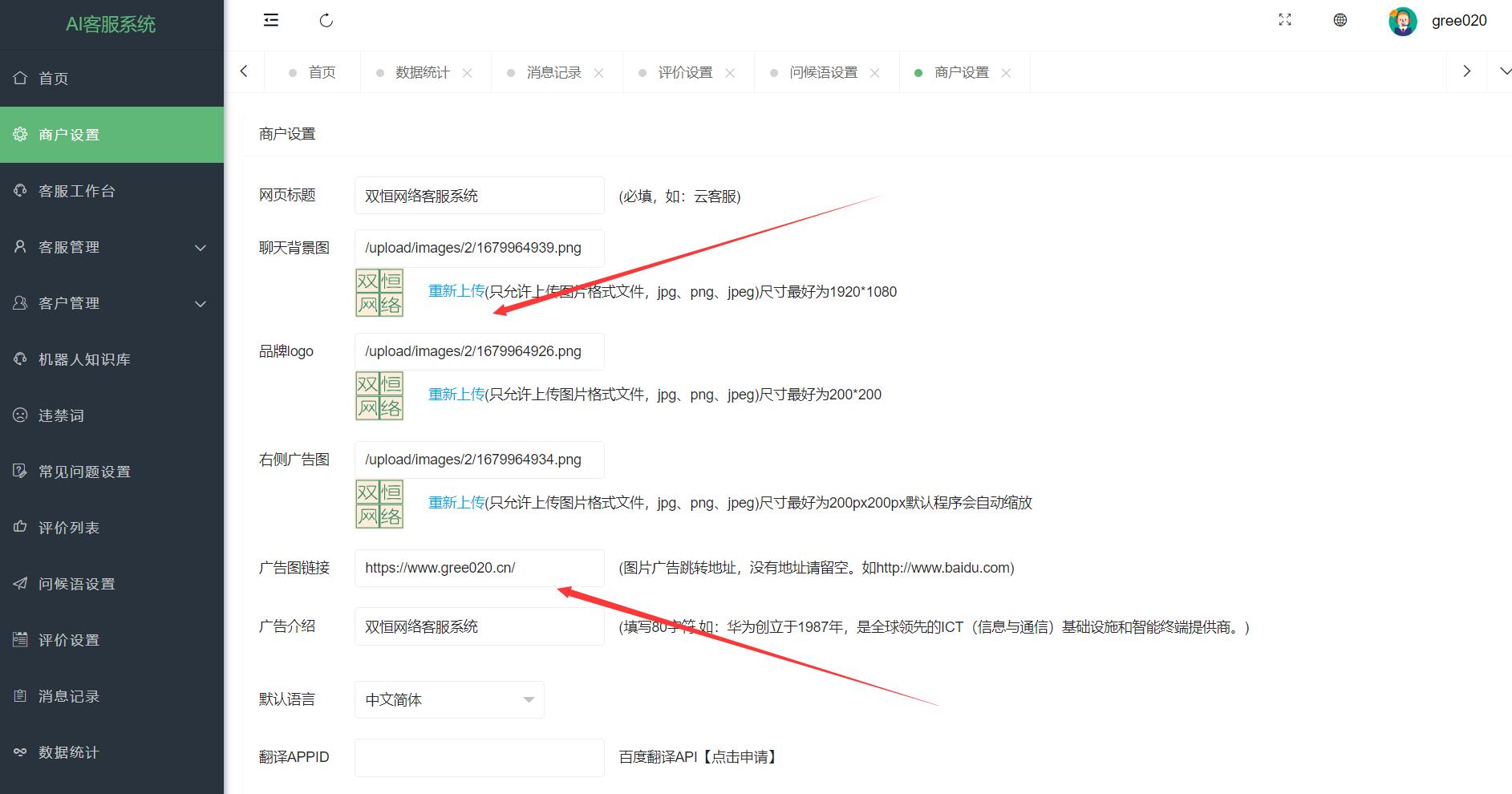Toggle fullscreen with the expand icon
Image resolution: width=1512 pixels, height=794 pixels.
[x=1285, y=20]
